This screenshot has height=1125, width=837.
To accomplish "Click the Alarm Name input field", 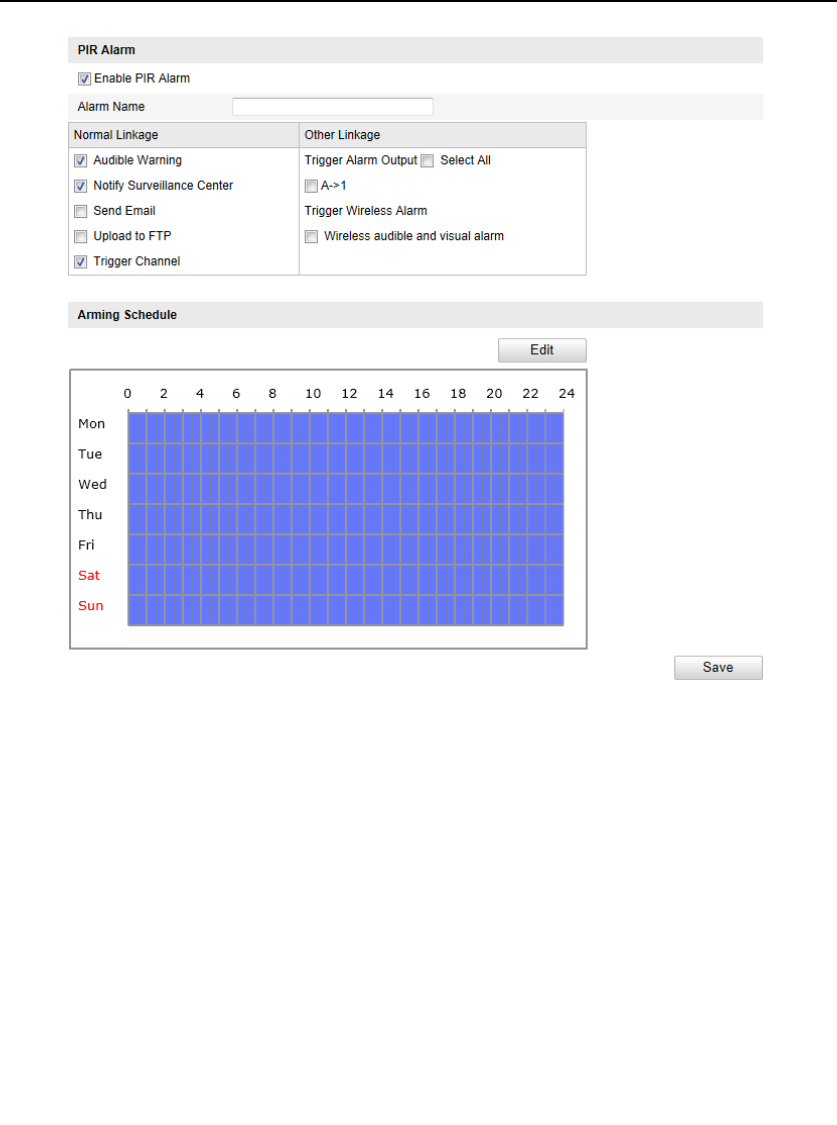I will point(333,107).
